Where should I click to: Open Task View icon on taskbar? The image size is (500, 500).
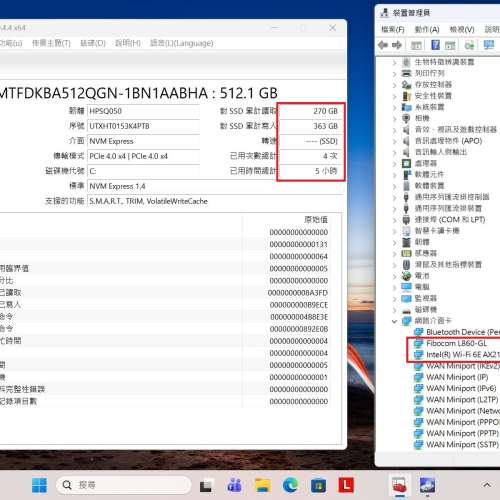pos(207,486)
